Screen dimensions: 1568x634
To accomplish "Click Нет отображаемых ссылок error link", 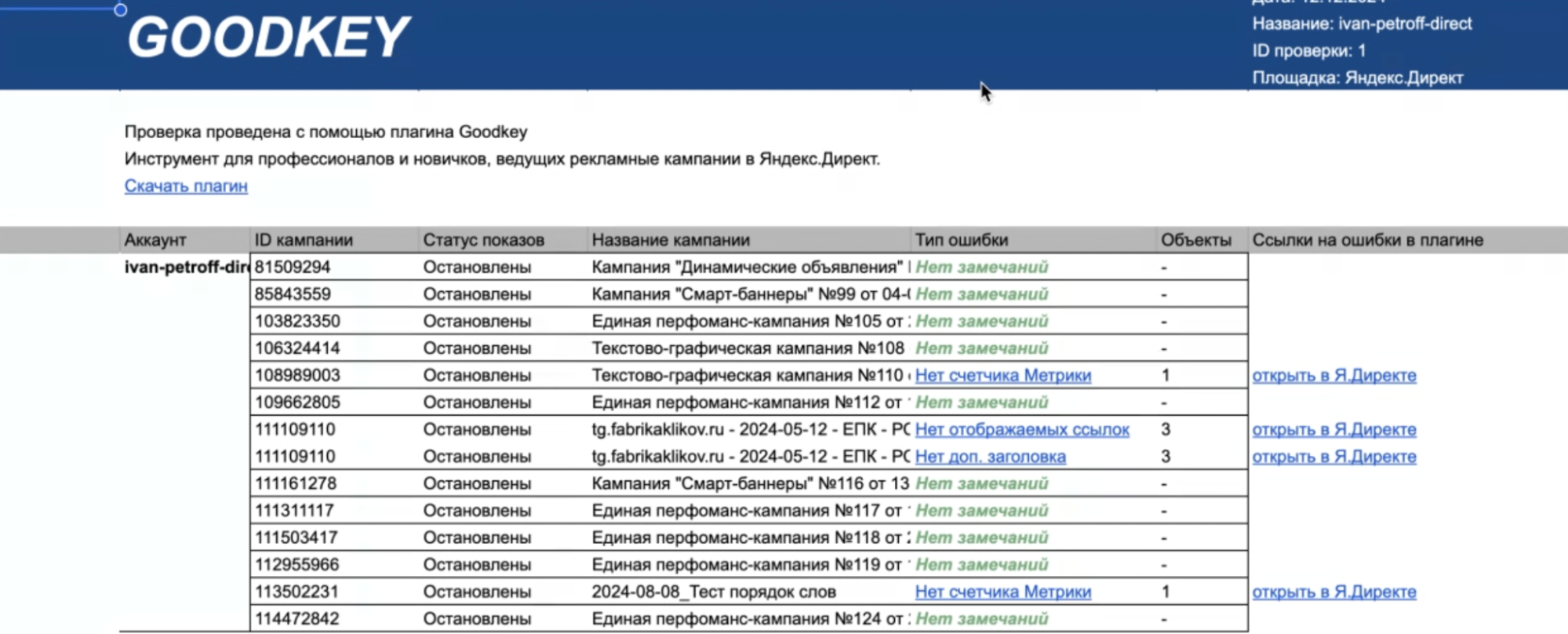I will [x=1022, y=429].
